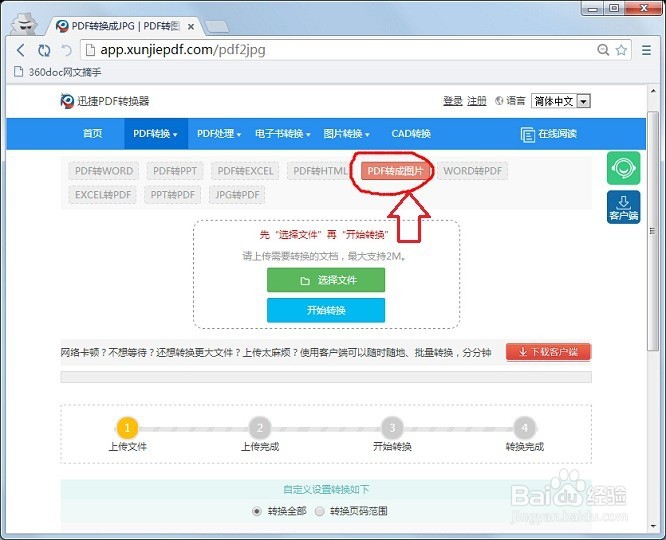Click the 语言 globe icon

pos(499,101)
